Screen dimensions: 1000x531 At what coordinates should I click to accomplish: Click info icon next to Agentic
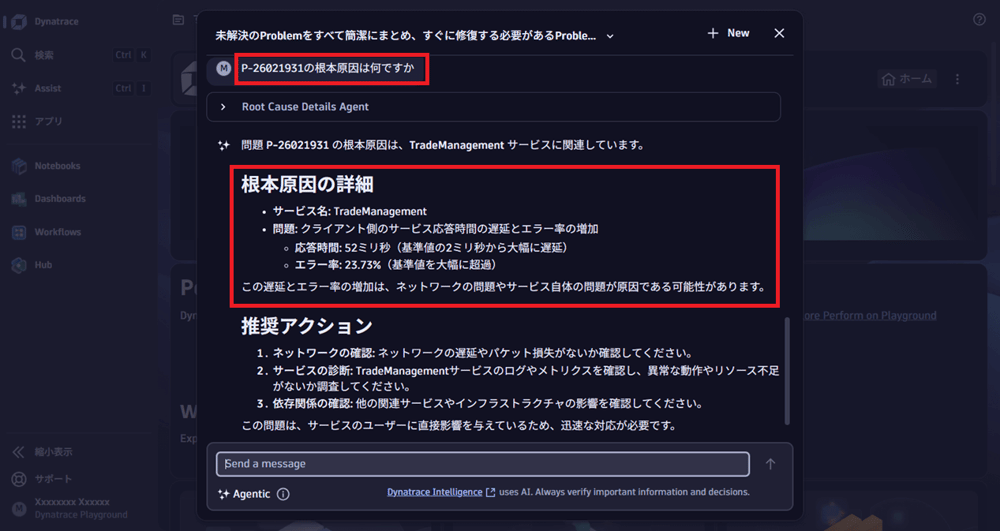click(x=283, y=494)
